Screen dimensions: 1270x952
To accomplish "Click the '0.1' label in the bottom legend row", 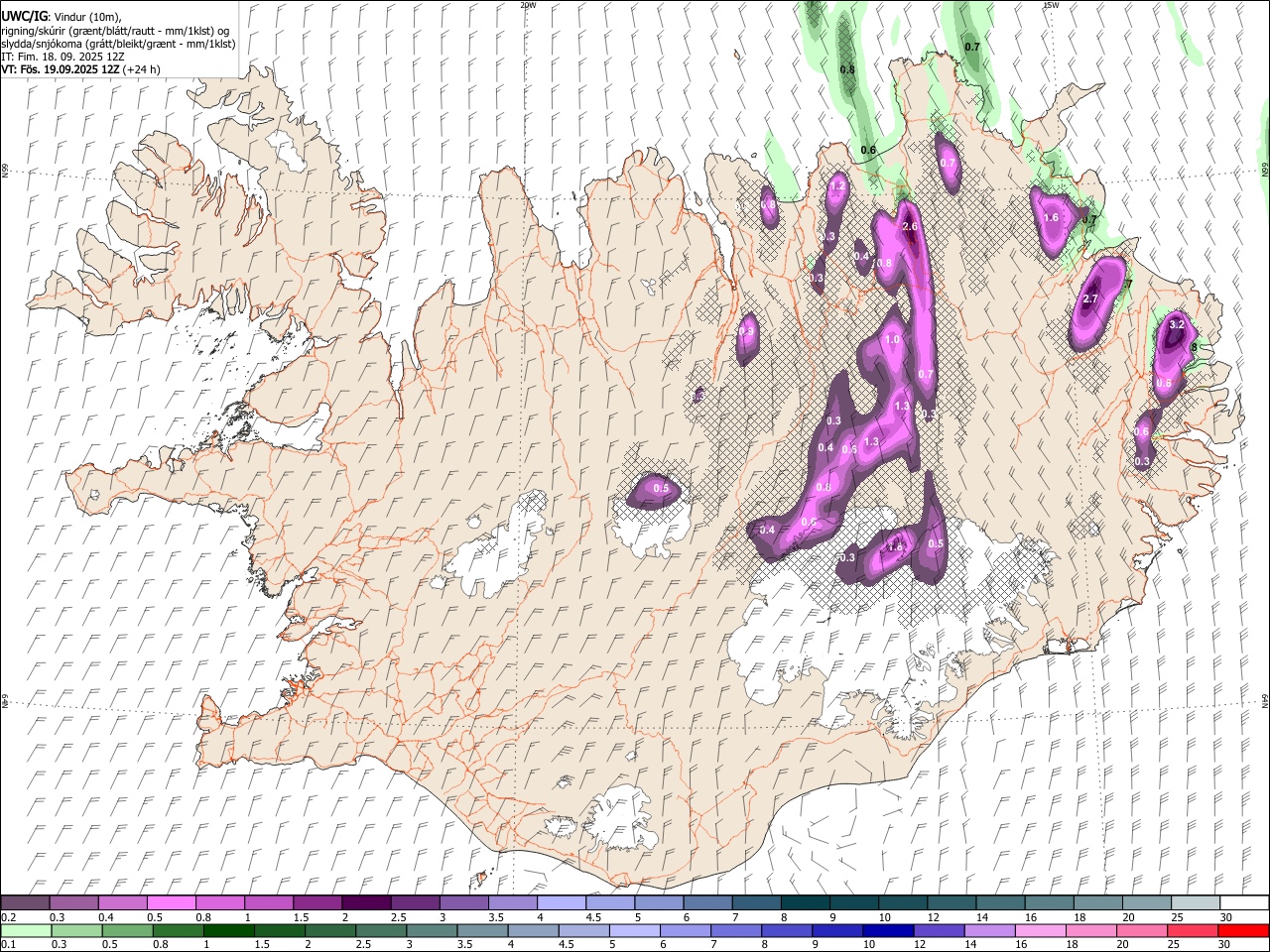I will coord(8,944).
